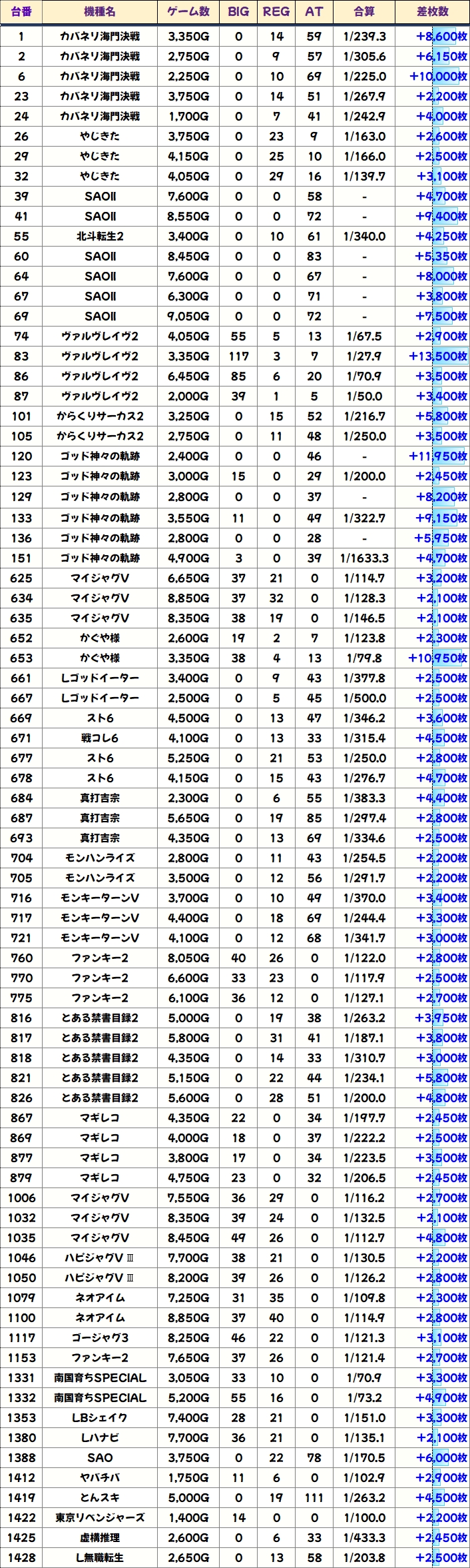
Task: Click the BIG count 117 cell
Action: (x=238, y=356)
